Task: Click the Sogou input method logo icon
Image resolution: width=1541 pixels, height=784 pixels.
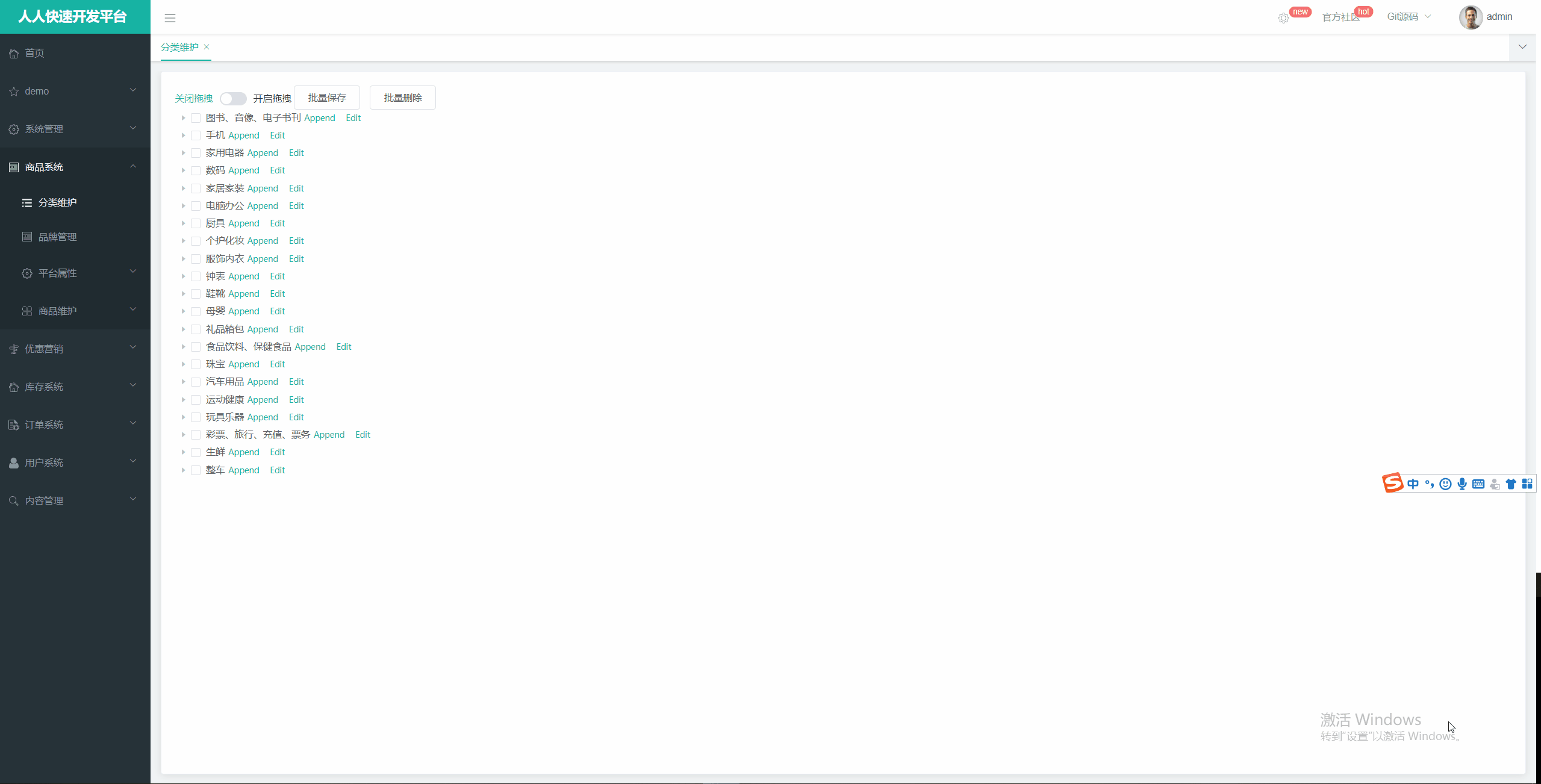Action: click(1392, 483)
